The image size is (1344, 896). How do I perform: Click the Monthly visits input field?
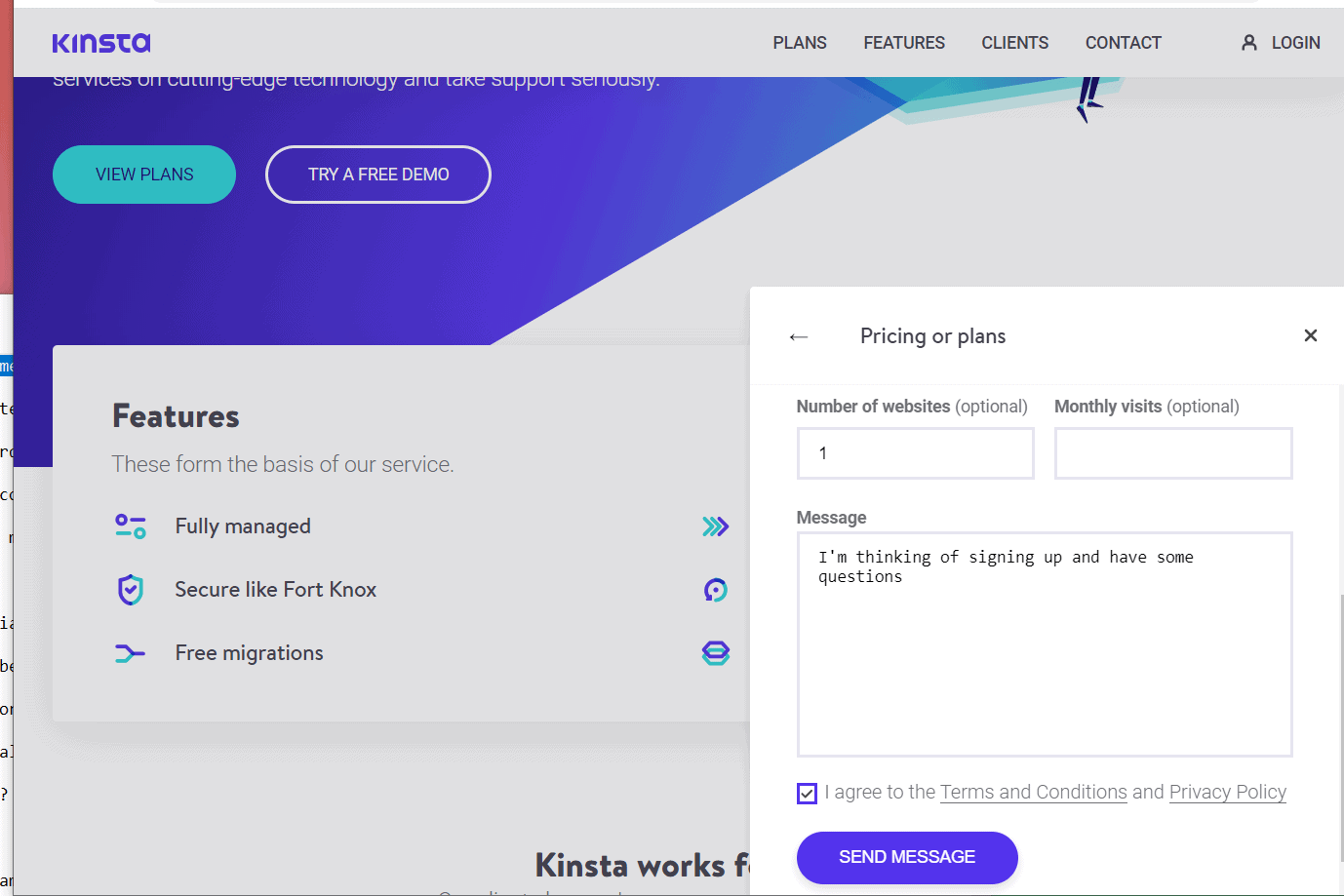coord(1172,453)
